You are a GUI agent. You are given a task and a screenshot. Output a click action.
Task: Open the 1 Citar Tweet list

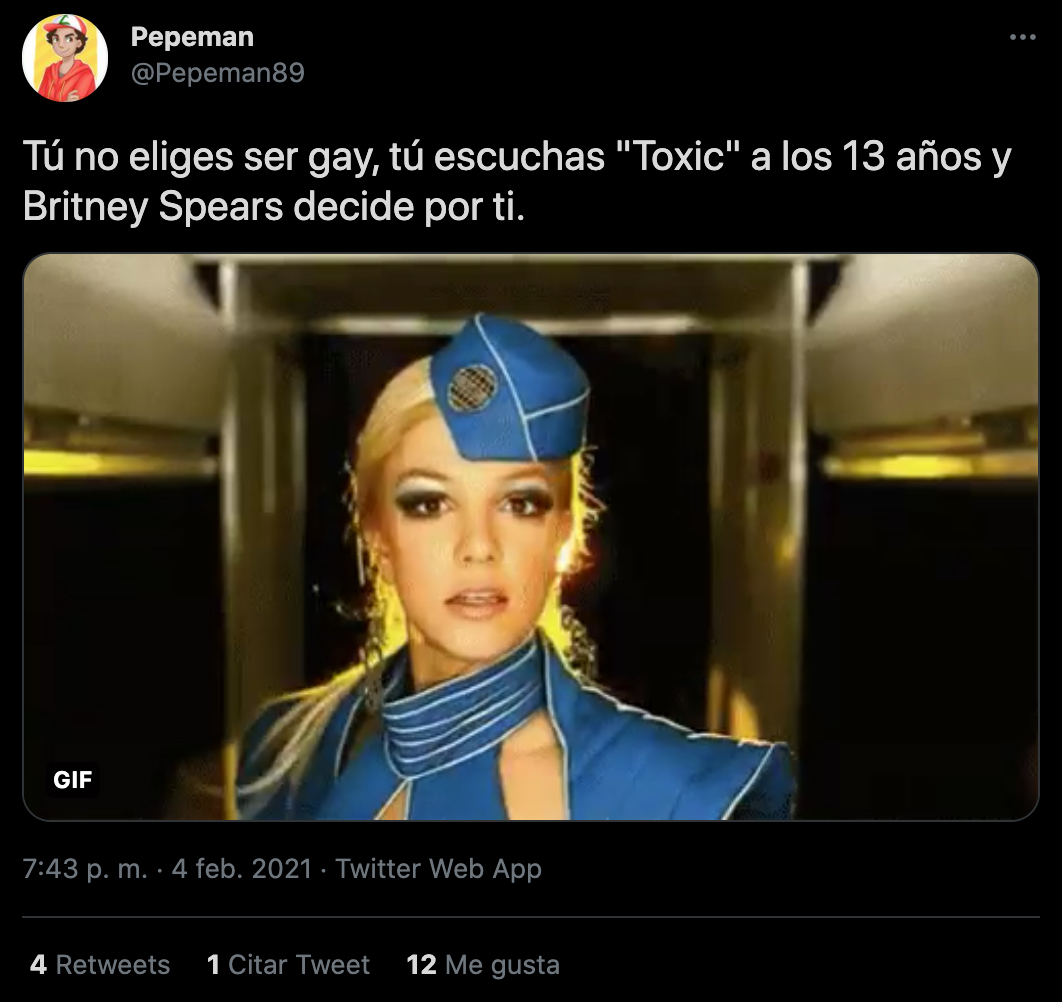tap(290, 964)
